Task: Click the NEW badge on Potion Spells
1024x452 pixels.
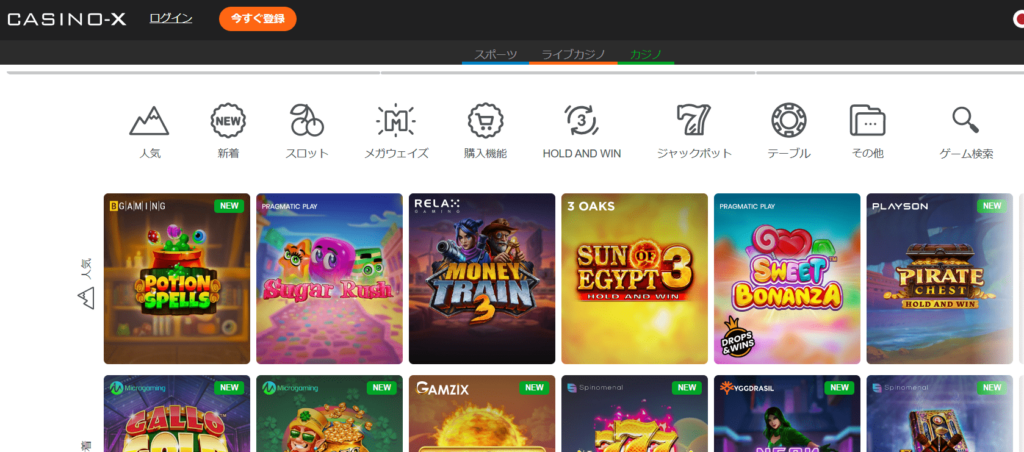Action: coord(229,206)
